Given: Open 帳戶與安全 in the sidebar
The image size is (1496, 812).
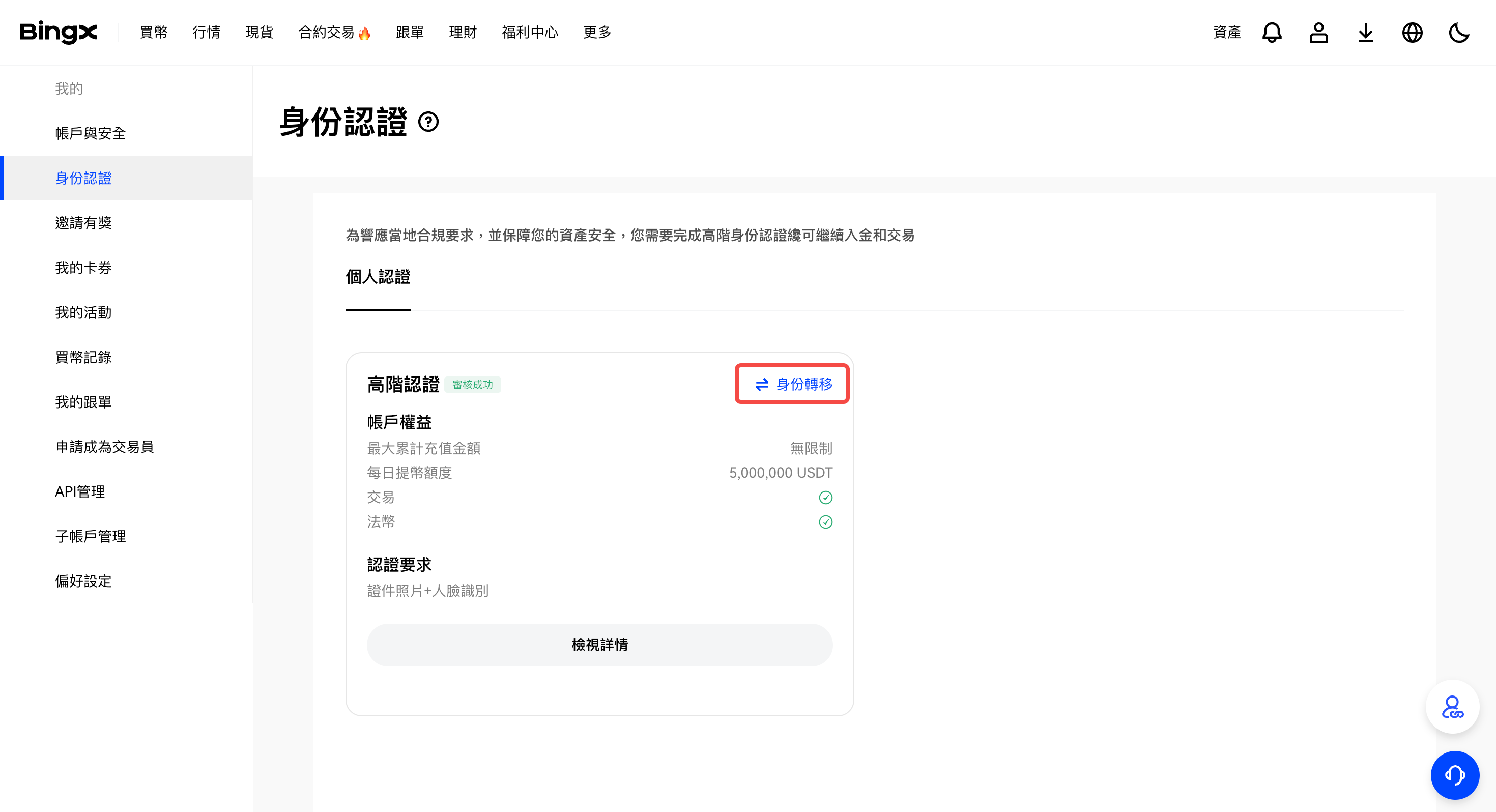Looking at the screenshot, I should (91, 133).
